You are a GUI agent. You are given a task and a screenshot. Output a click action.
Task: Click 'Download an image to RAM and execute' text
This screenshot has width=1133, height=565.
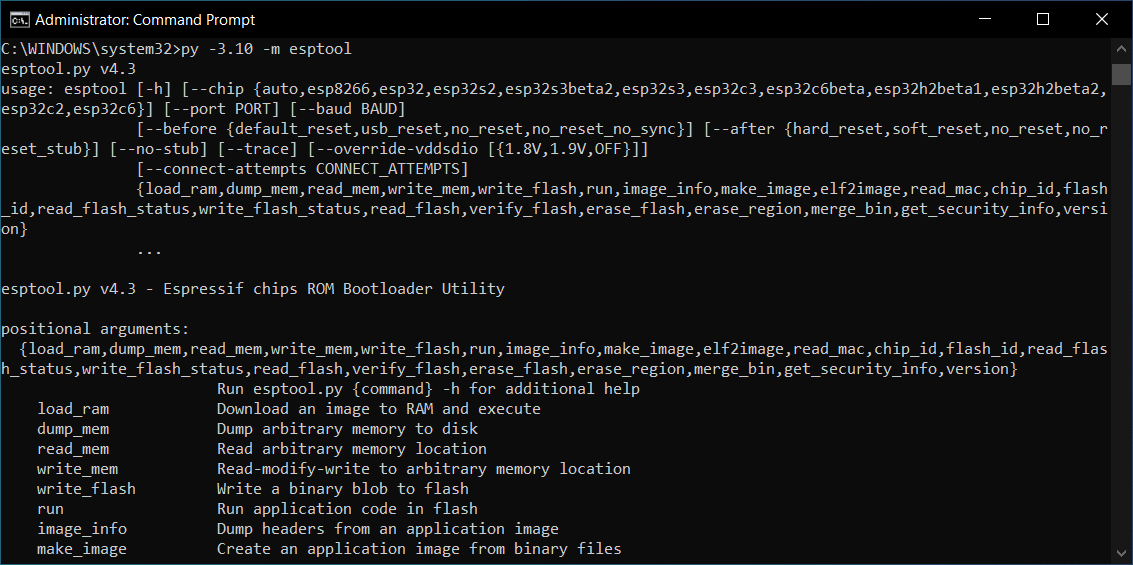pos(378,409)
